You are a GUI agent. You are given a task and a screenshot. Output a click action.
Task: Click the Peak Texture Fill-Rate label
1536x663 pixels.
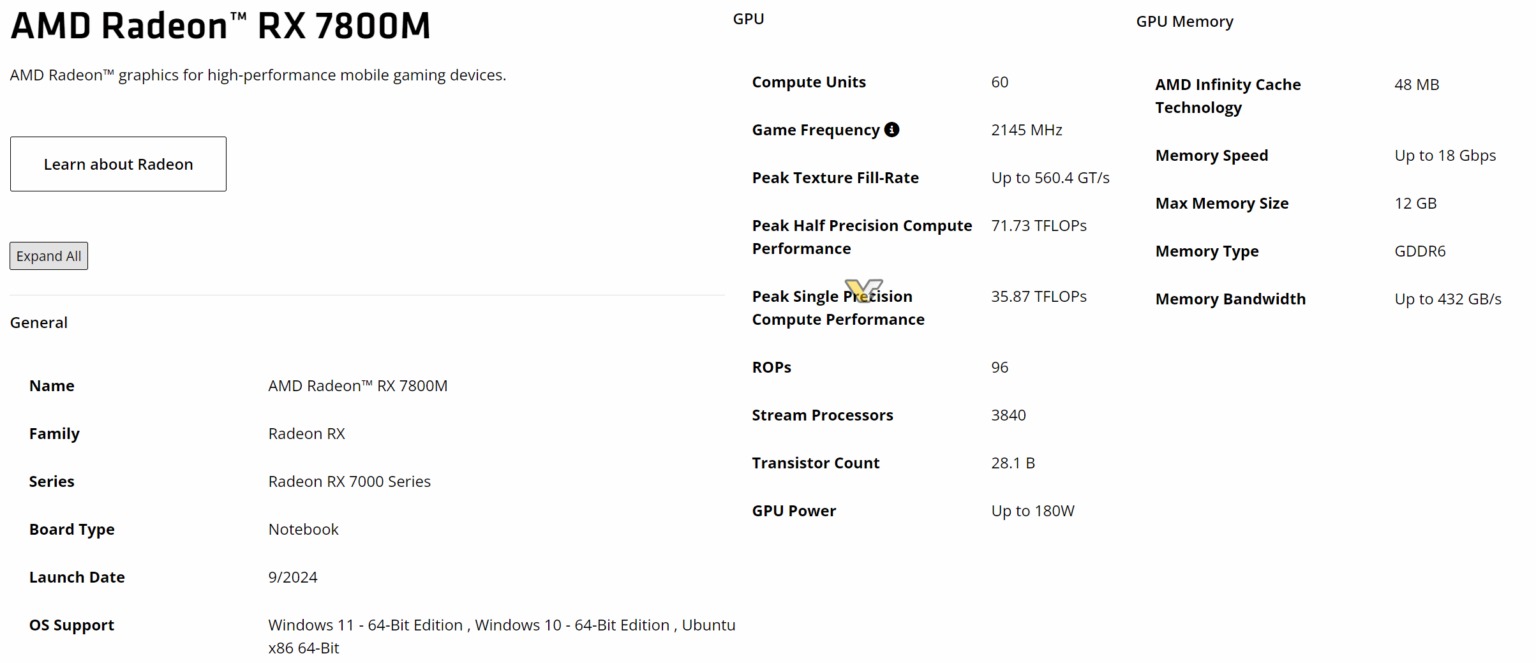click(x=835, y=177)
